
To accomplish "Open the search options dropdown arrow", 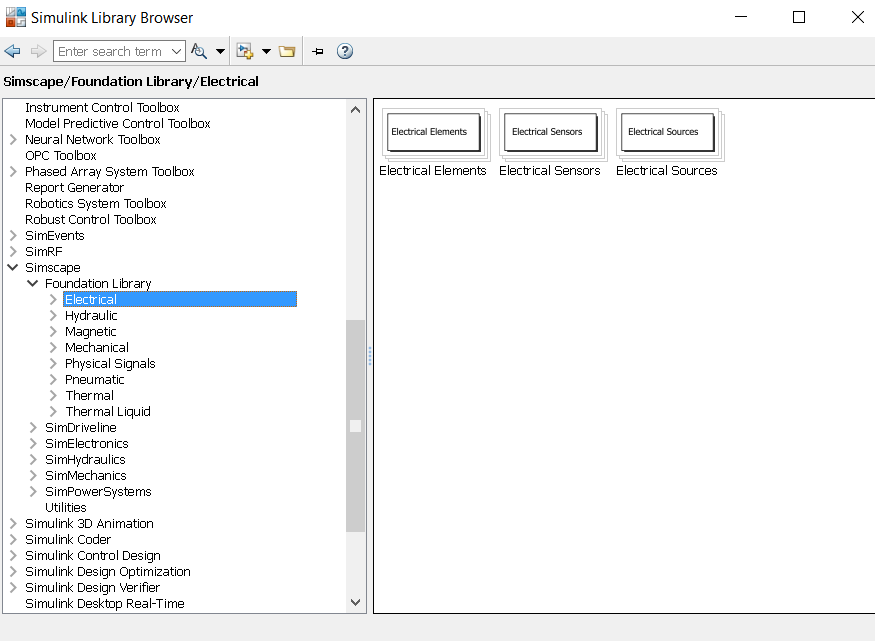I will [220, 51].
